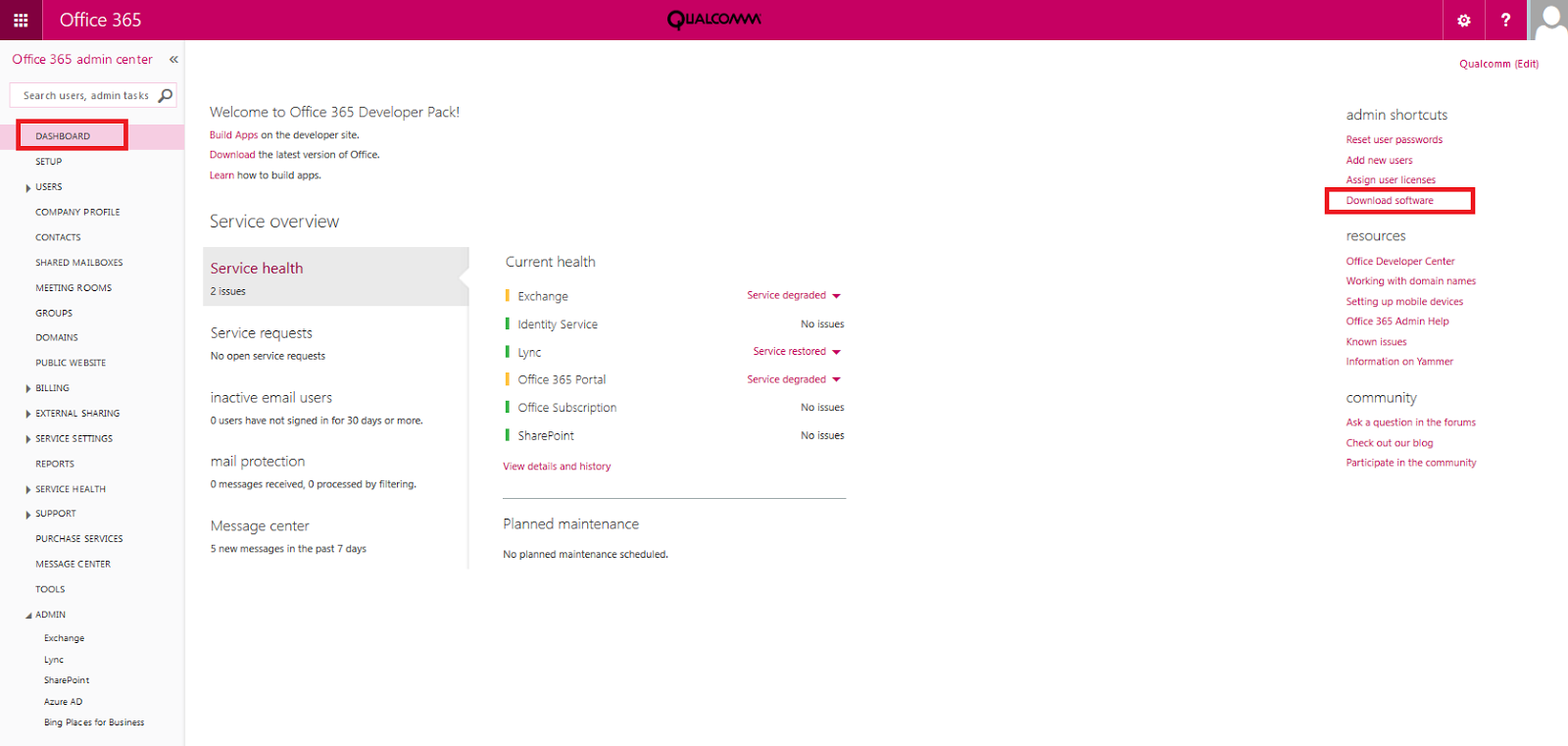Collapse the ADMIN navigation section
Viewport: 1568px width, 746px height.
tap(28, 616)
